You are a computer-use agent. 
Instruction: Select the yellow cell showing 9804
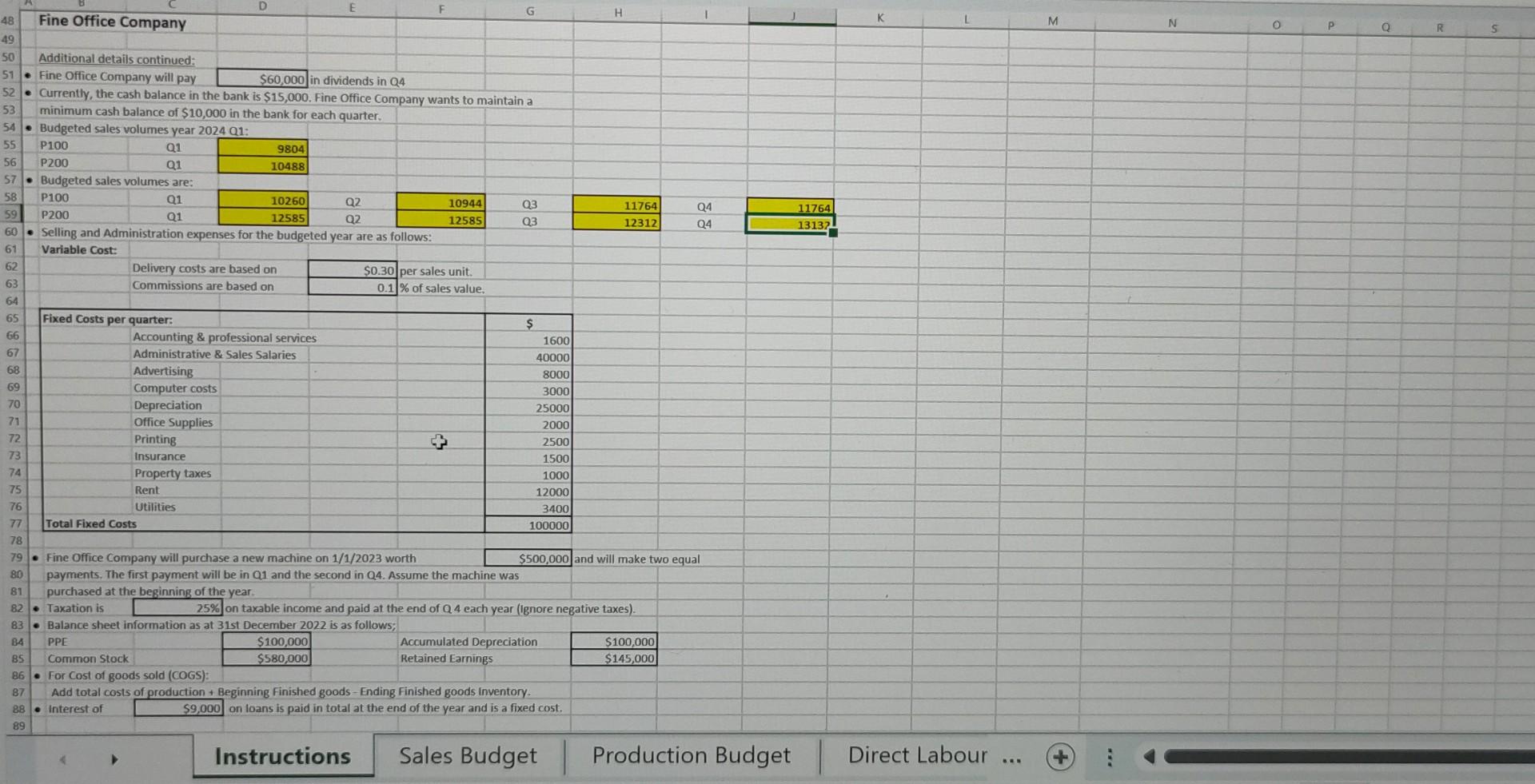(x=263, y=148)
